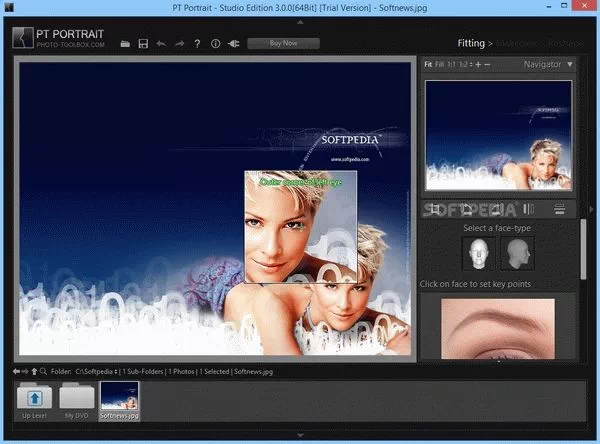Image resolution: width=600 pixels, height=444 pixels.
Task: Select the Softnews.jpg thumbnail
Action: [119, 400]
